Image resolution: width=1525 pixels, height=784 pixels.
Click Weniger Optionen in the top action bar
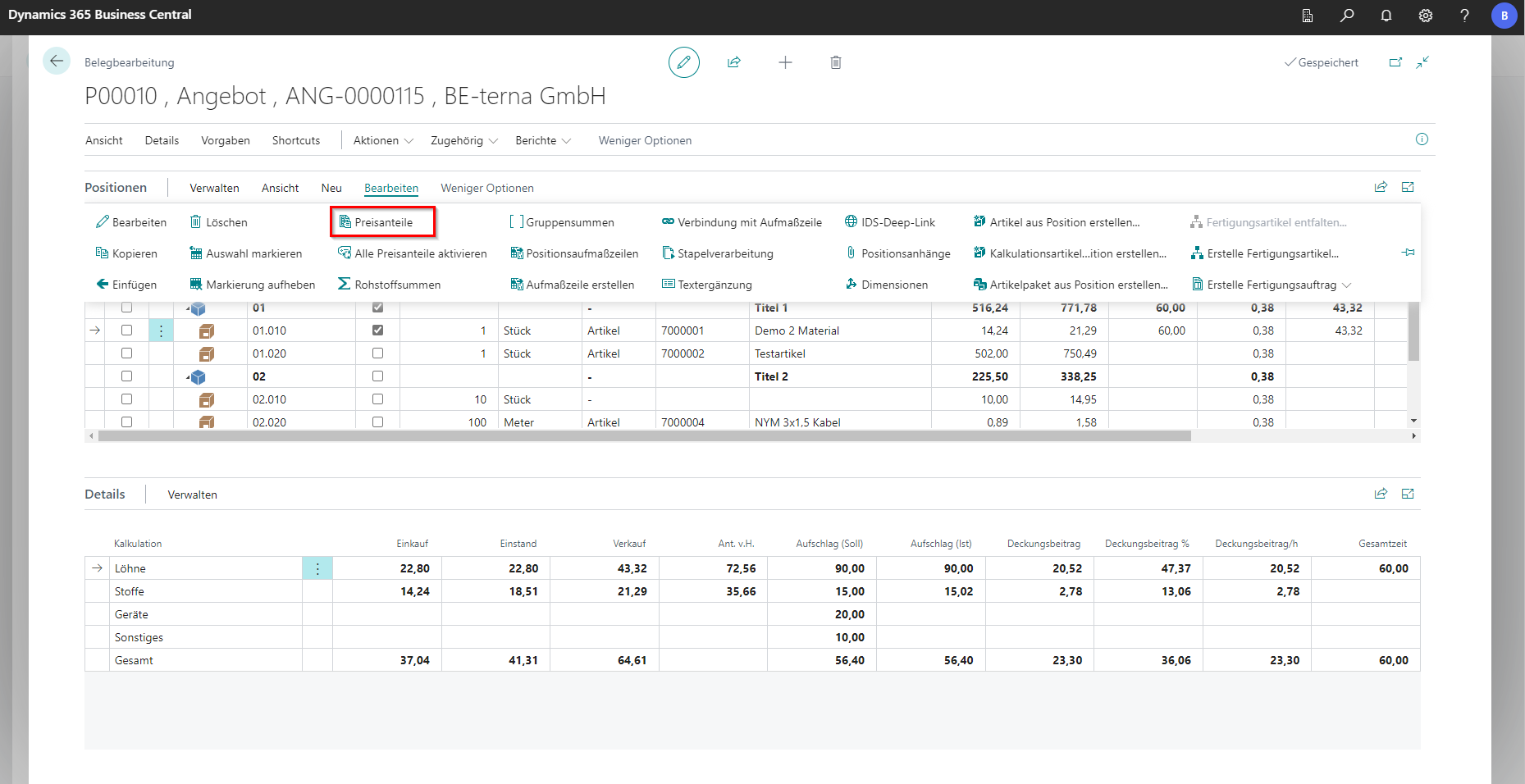coord(645,140)
